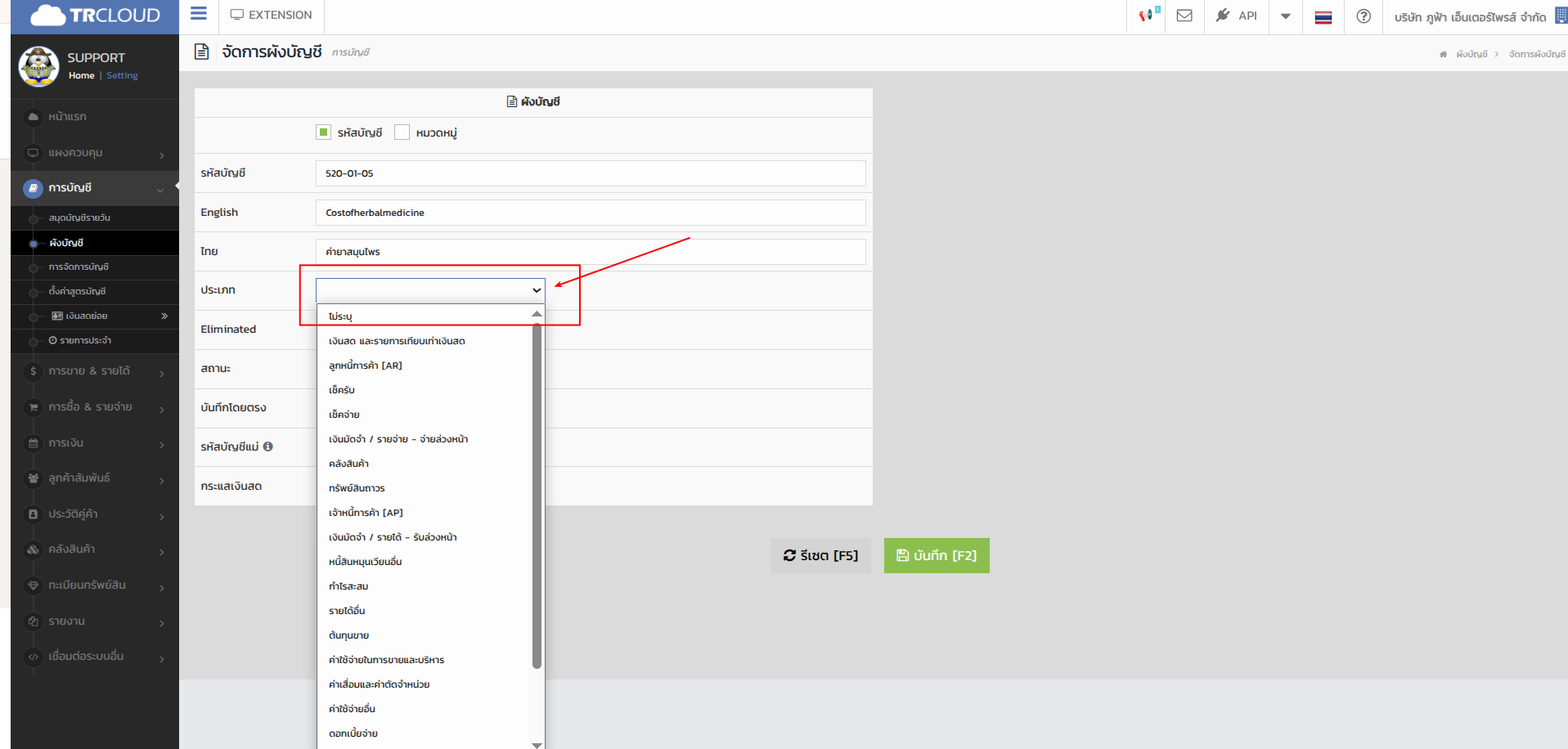Viewport: 1568px width, 749px height.
Task: Click the บันทึก [F2] save button
Action: pyautogui.click(x=936, y=556)
